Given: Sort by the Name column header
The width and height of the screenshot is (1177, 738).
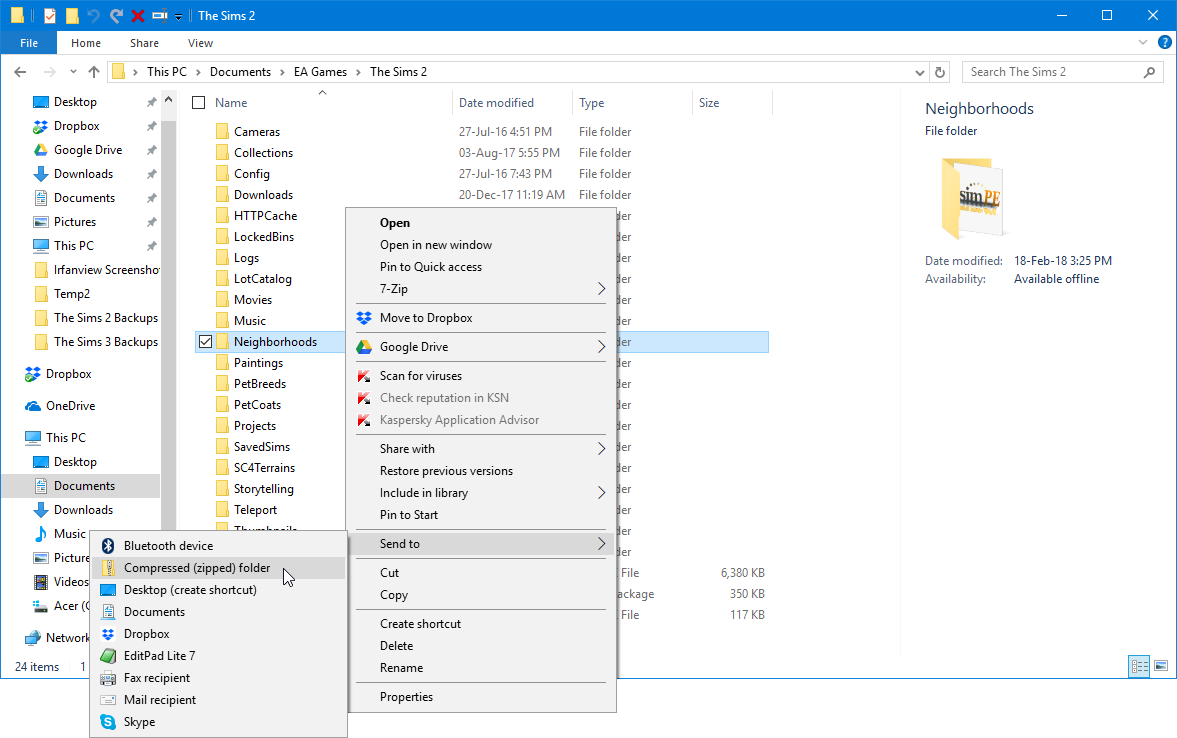Looking at the screenshot, I should coord(231,103).
